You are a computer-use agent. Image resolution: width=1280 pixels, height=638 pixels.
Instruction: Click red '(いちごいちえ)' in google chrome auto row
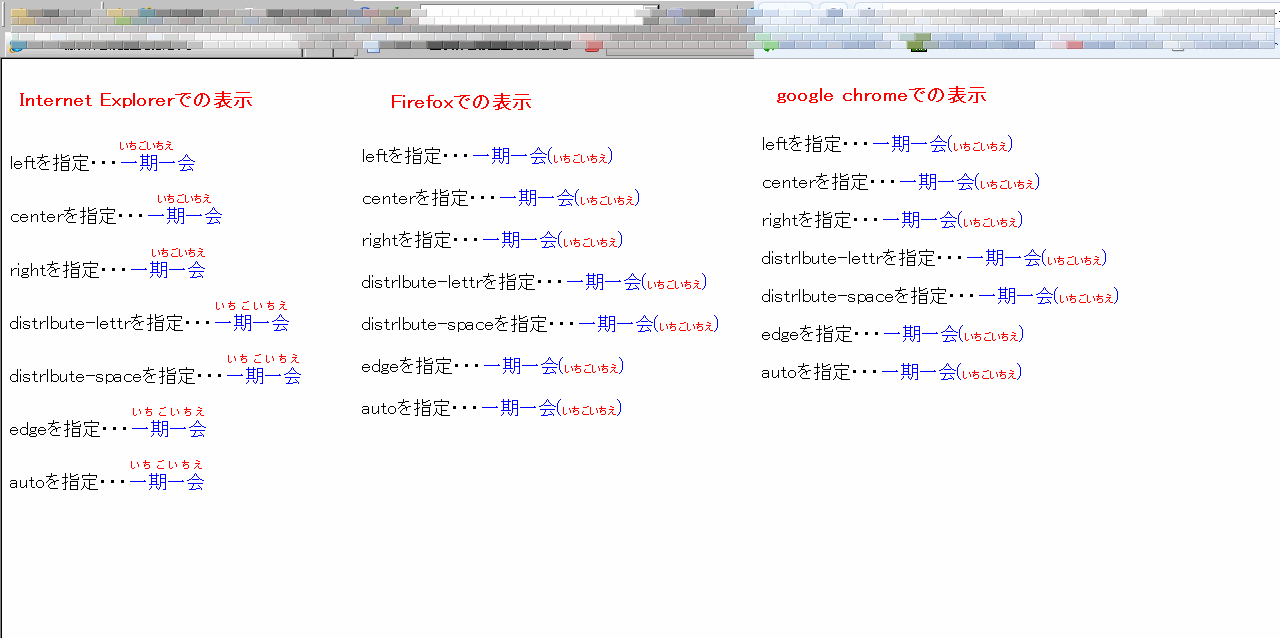coord(990,373)
